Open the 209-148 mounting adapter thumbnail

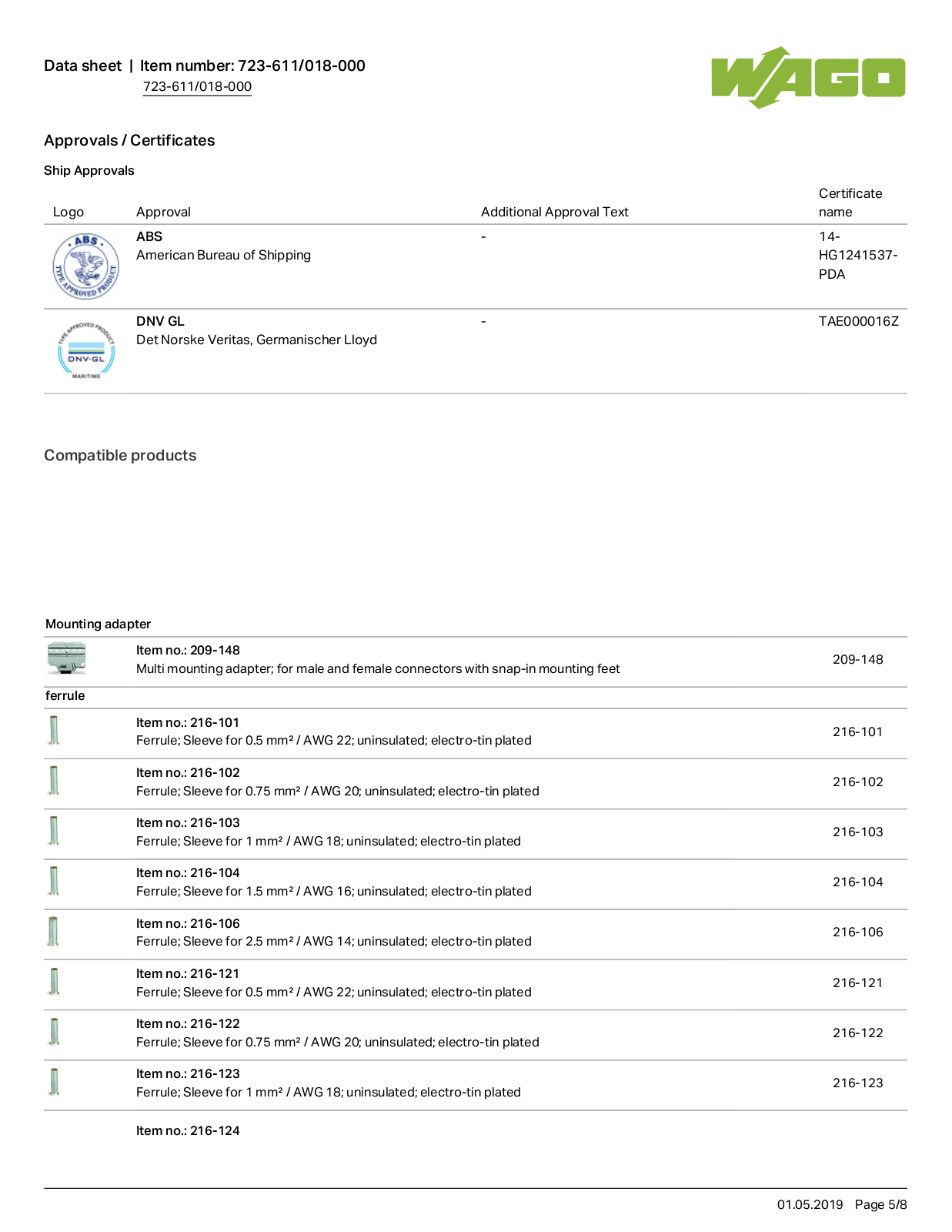coord(66,659)
